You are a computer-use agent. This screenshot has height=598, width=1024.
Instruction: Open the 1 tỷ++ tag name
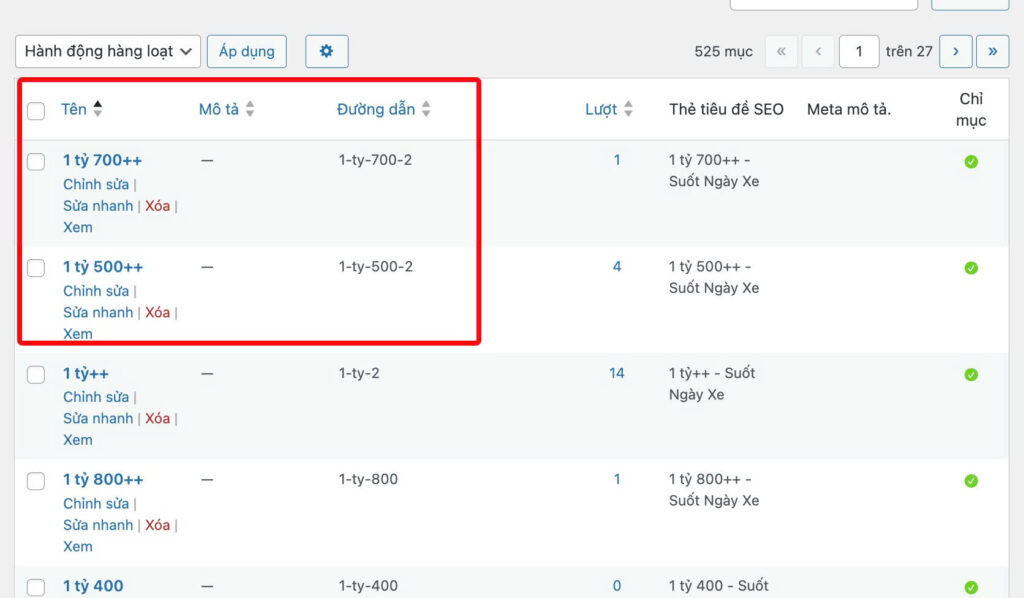coord(86,373)
